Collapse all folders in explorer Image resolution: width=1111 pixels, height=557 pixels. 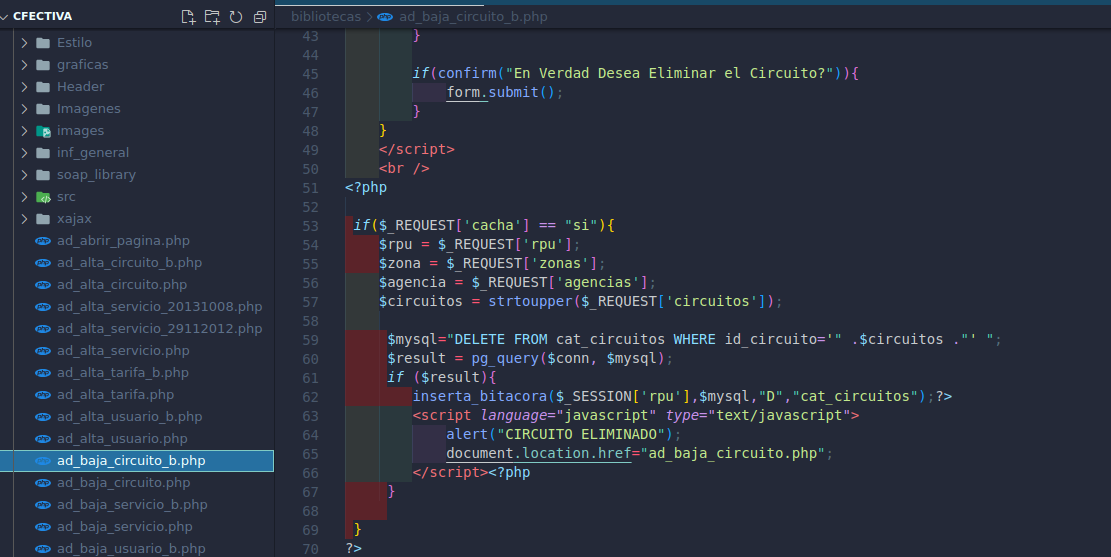point(260,16)
